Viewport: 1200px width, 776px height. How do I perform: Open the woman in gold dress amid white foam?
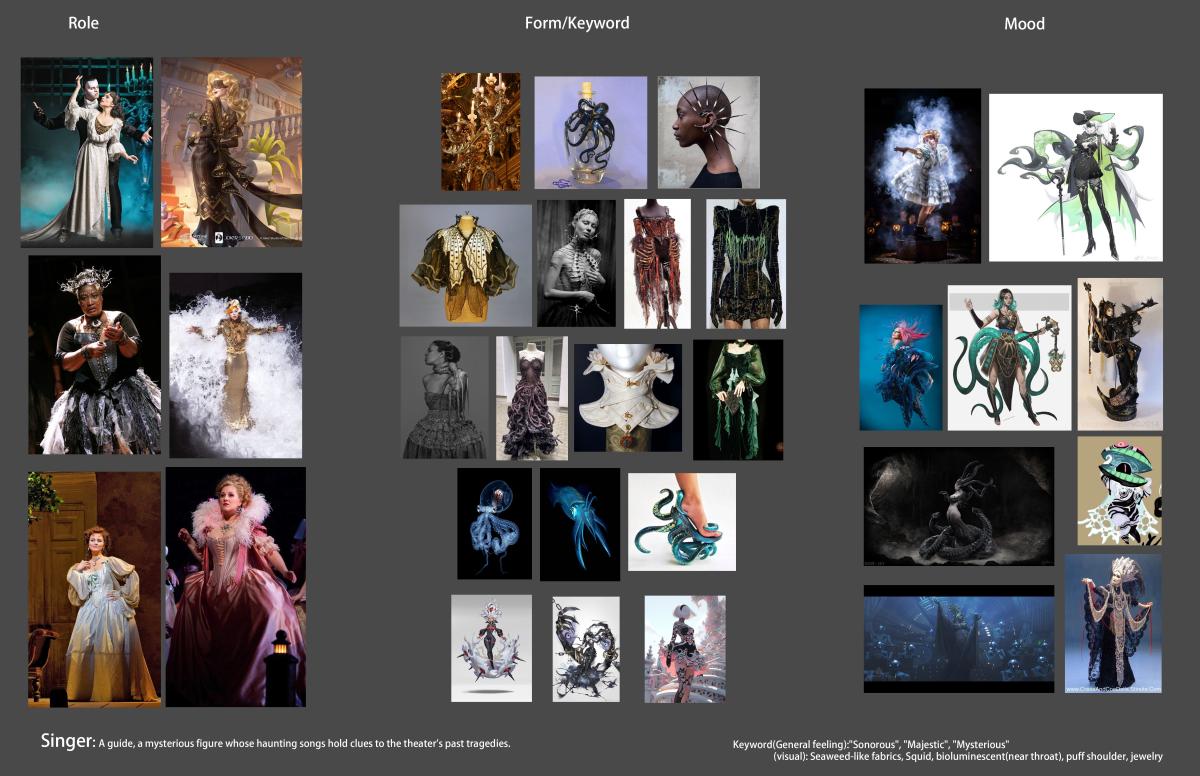235,365
